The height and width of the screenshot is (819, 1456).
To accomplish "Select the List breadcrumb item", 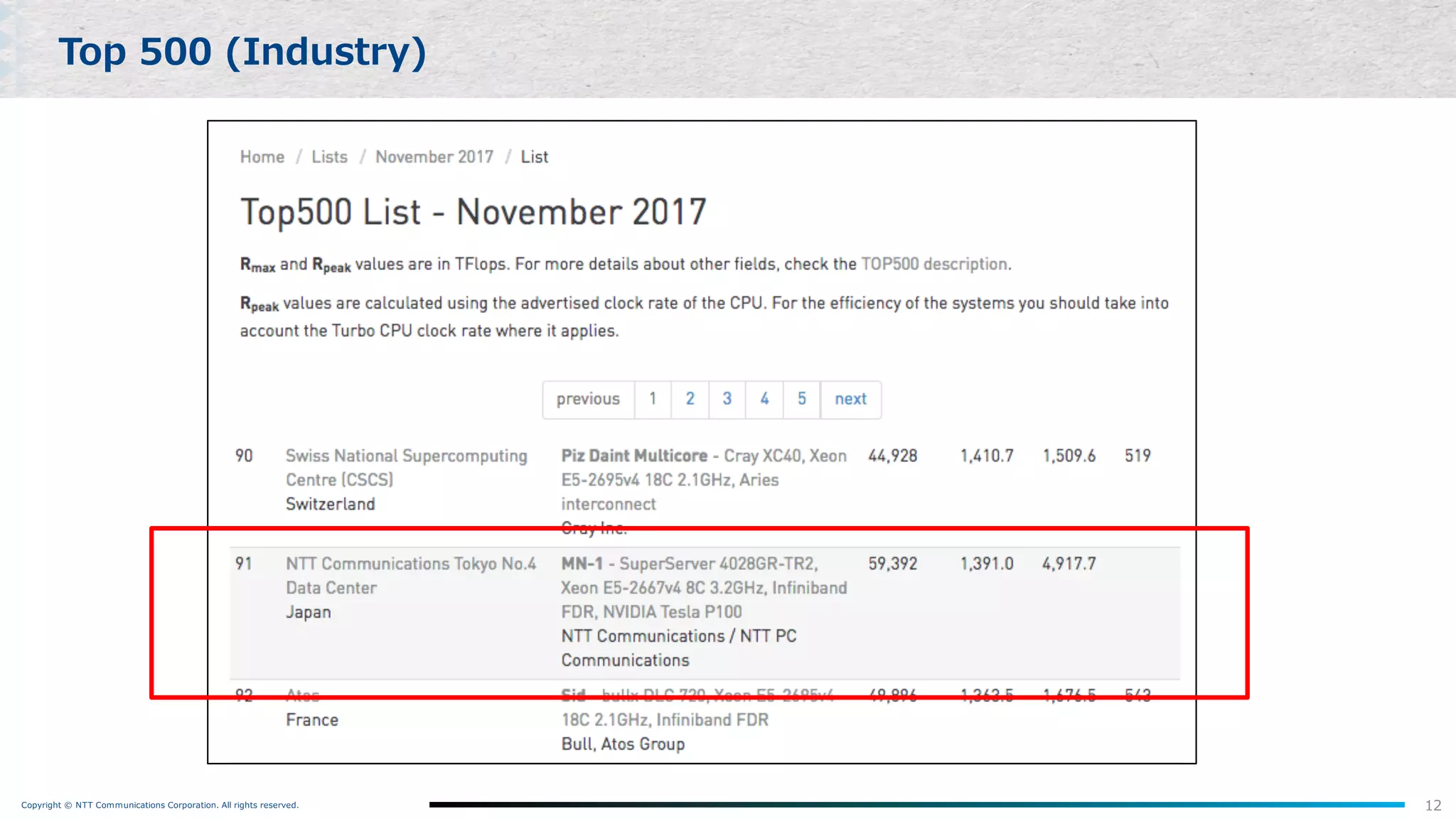I will [535, 157].
